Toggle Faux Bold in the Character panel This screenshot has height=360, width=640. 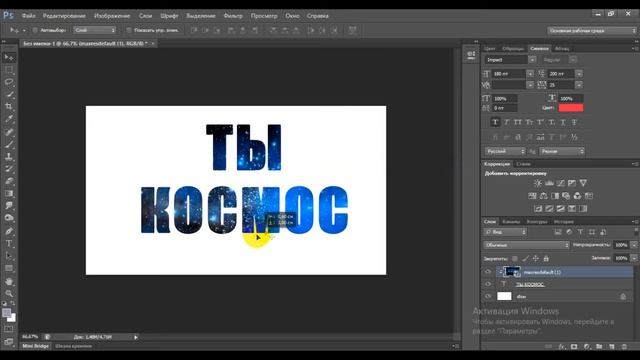point(495,122)
